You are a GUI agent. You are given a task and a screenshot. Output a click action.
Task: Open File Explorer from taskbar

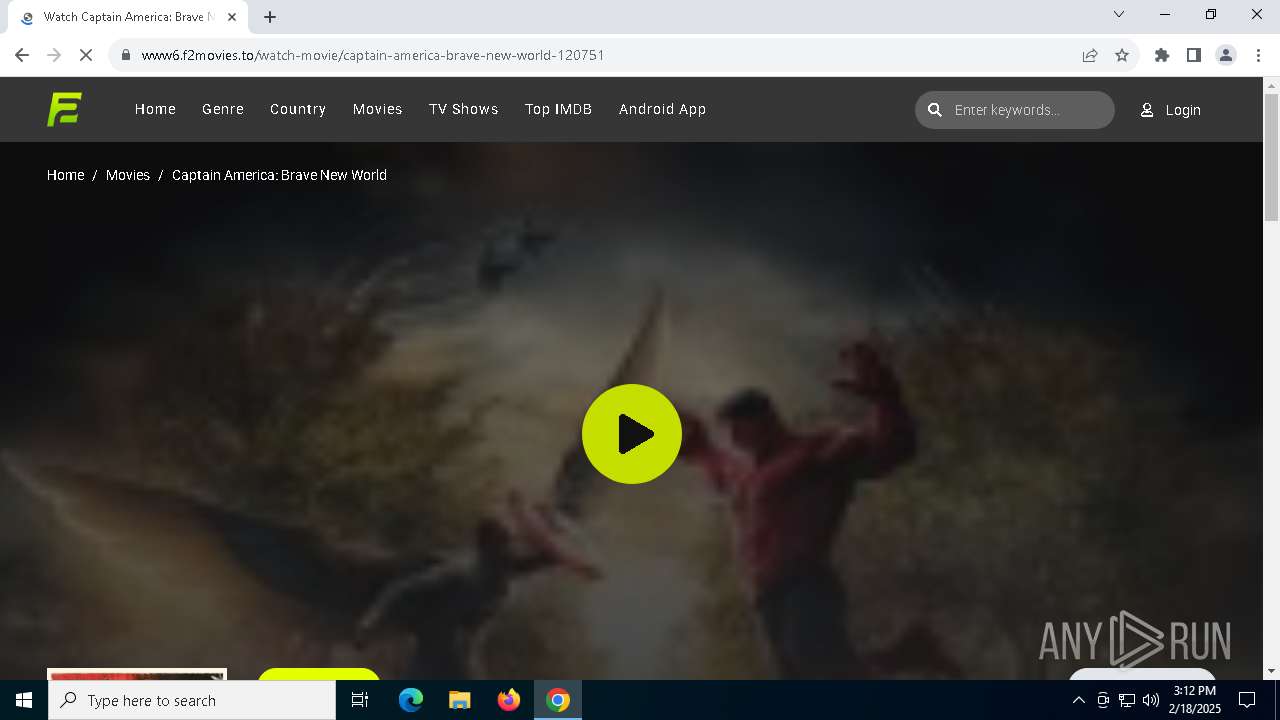(x=460, y=700)
